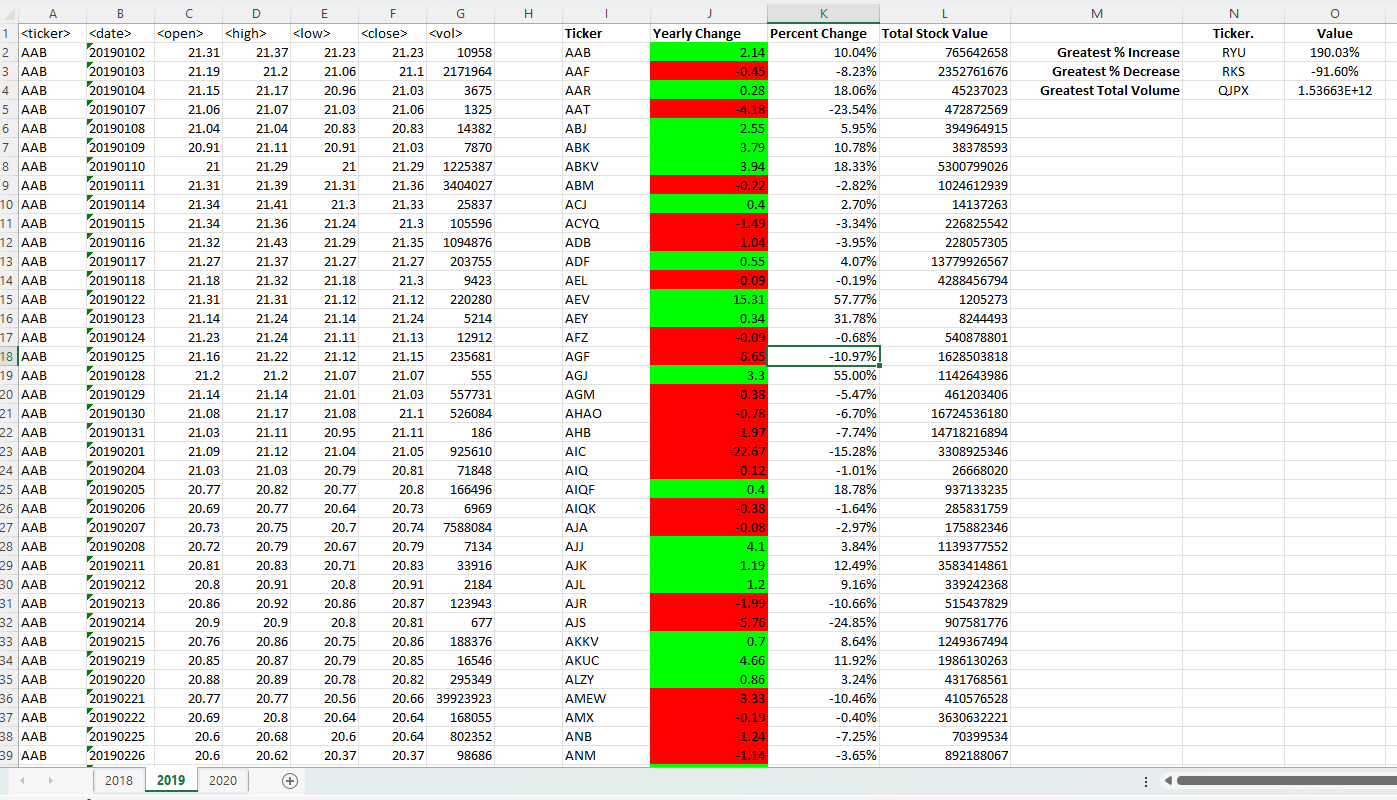1397x800 pixels.
Task: Click the Select All corner triangle
Action: pyautogui.click(x=9, y=13)
